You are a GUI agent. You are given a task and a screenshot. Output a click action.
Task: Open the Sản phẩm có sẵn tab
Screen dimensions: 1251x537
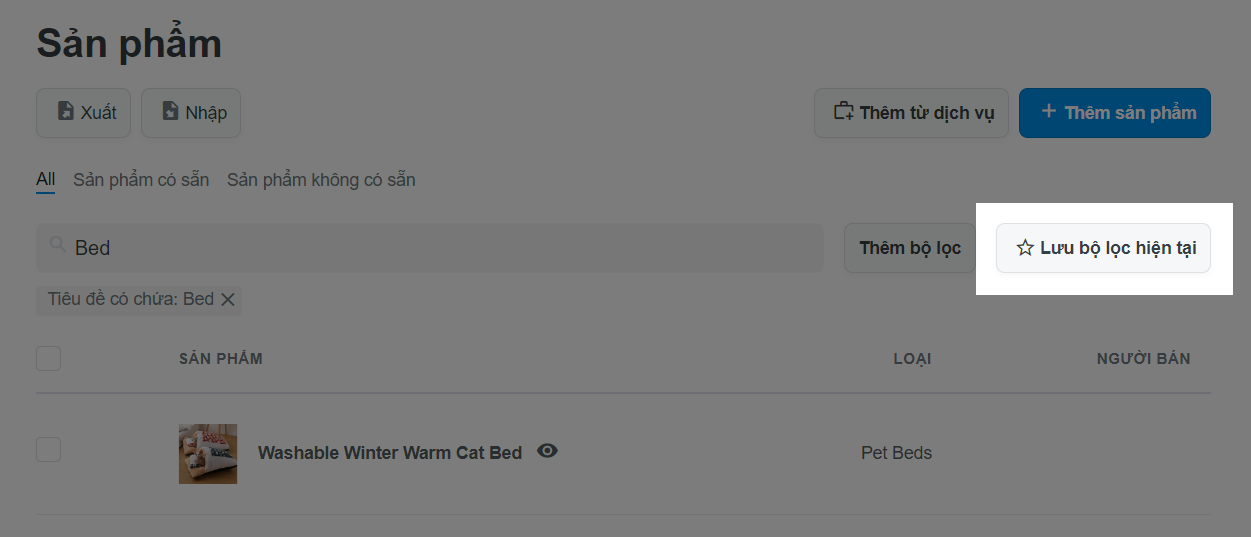tap(141, 180)
